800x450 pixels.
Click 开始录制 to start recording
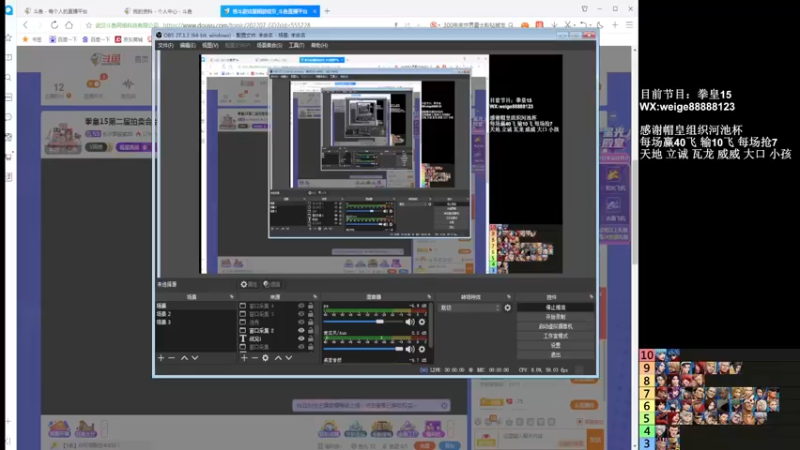(556, 317)
